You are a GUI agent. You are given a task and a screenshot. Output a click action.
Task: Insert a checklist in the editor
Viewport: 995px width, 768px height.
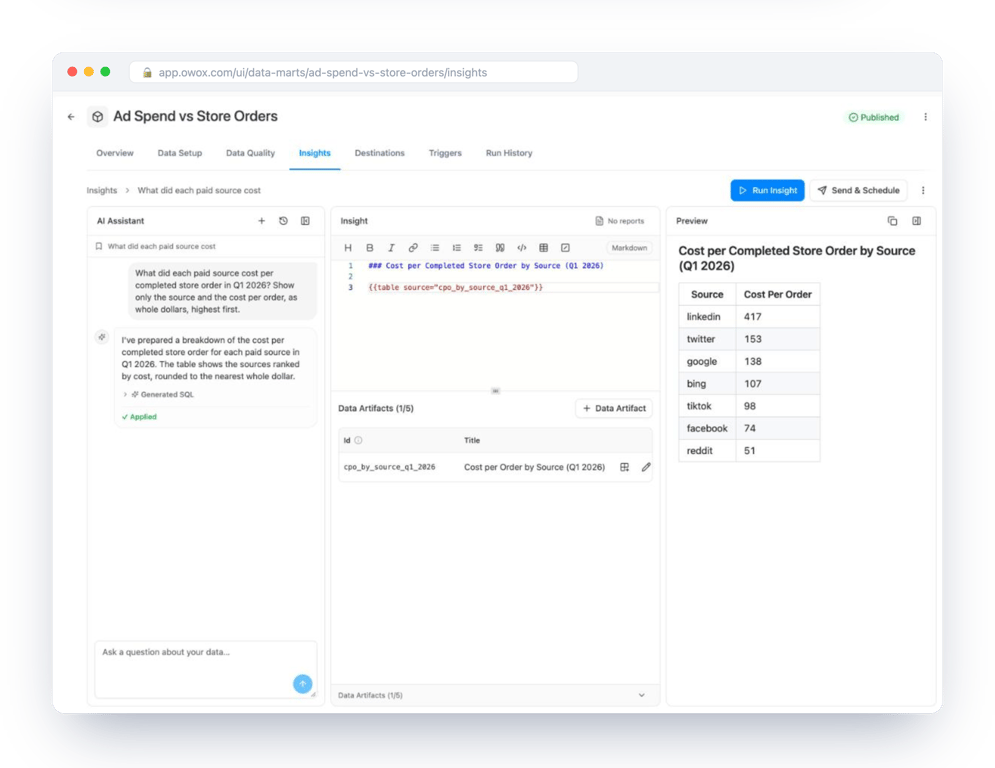[x=478, y=248]
